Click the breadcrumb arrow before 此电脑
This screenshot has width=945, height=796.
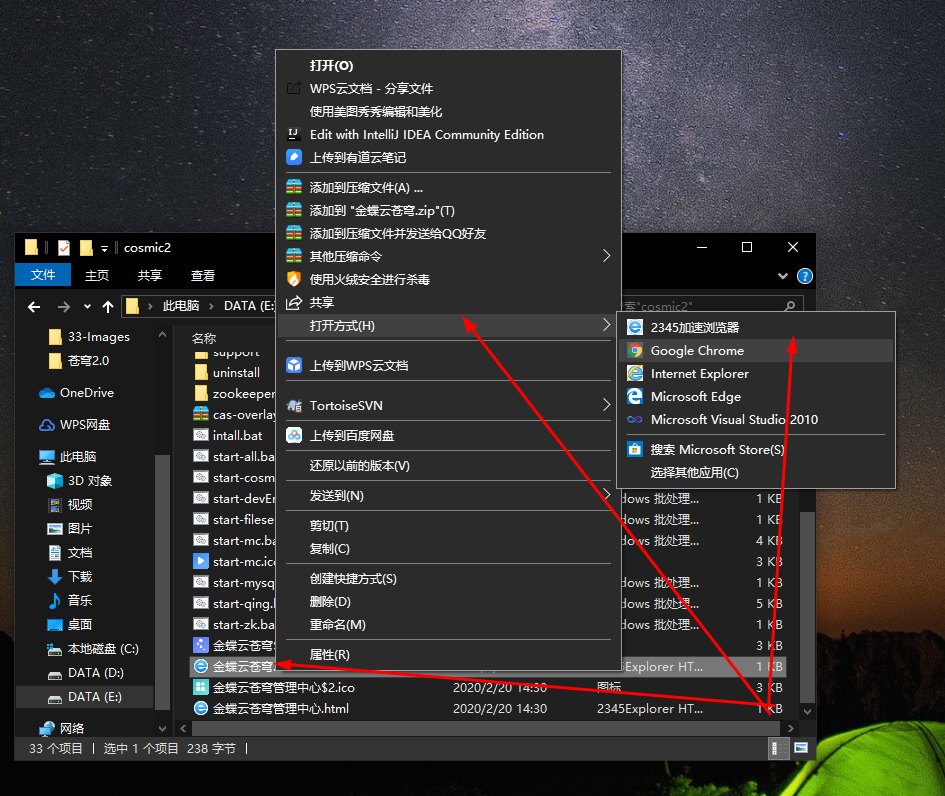point(150,306)
